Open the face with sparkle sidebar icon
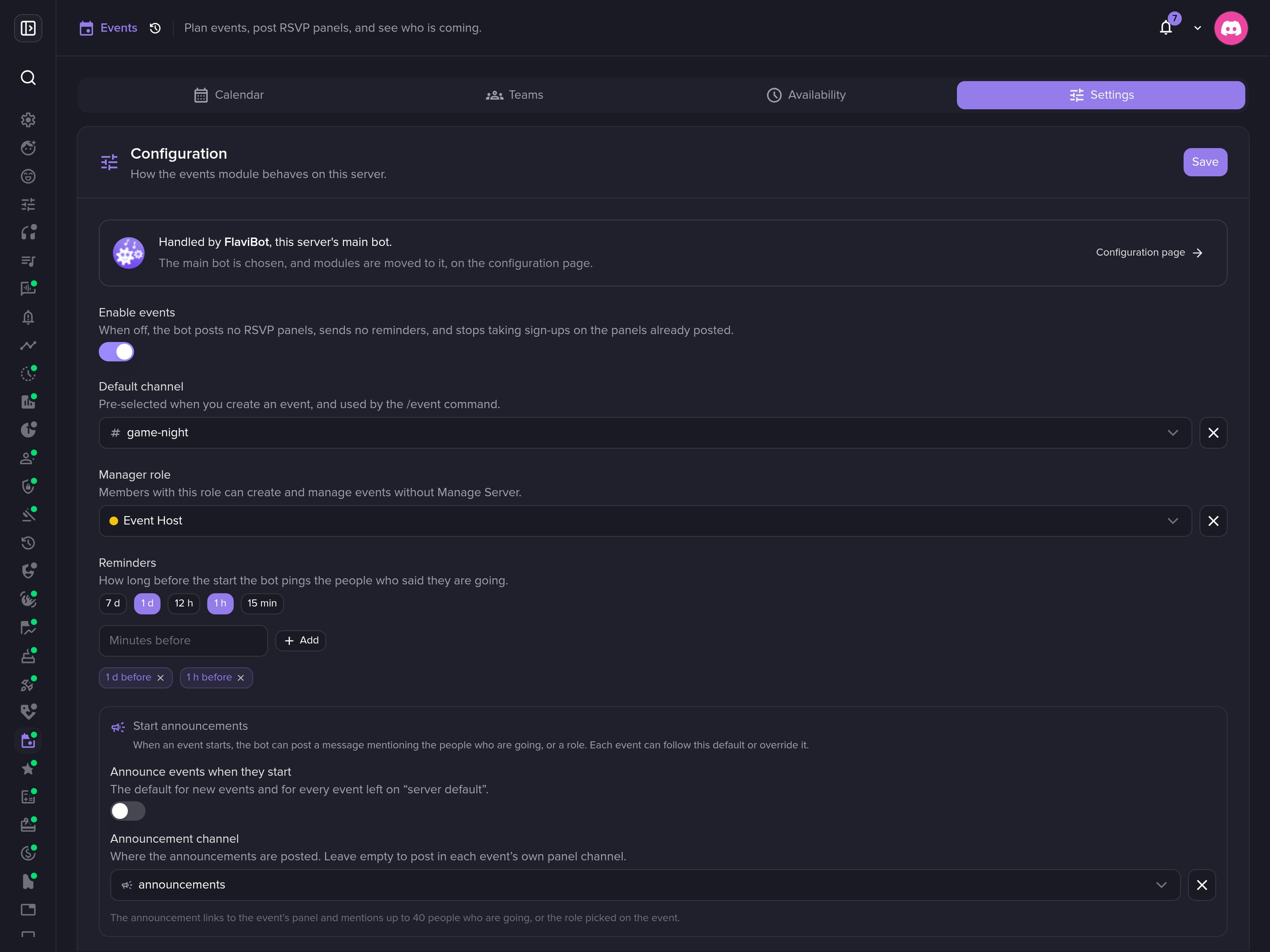Image resolution: width=1270 pixels, height=952 pixels. (28, 148)
